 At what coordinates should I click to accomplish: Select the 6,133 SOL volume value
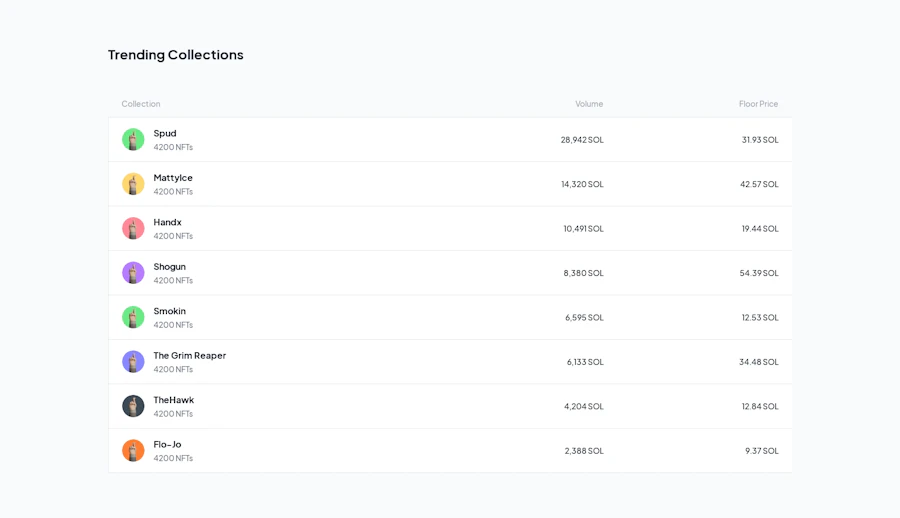585,362
